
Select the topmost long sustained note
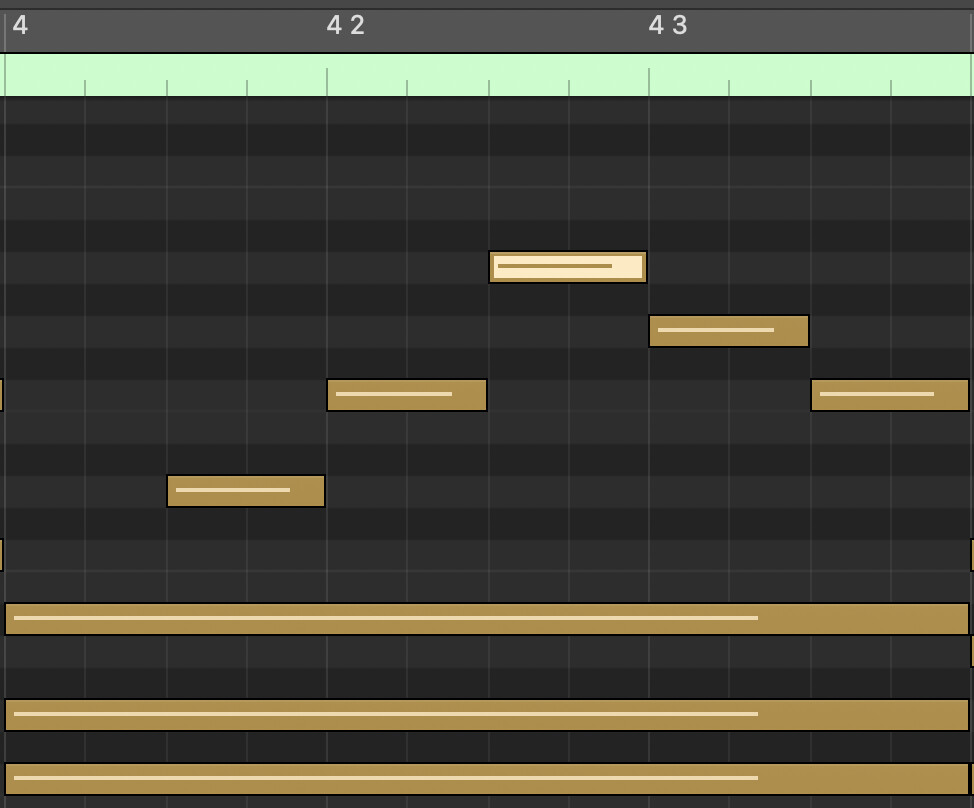tap(486, 619)
